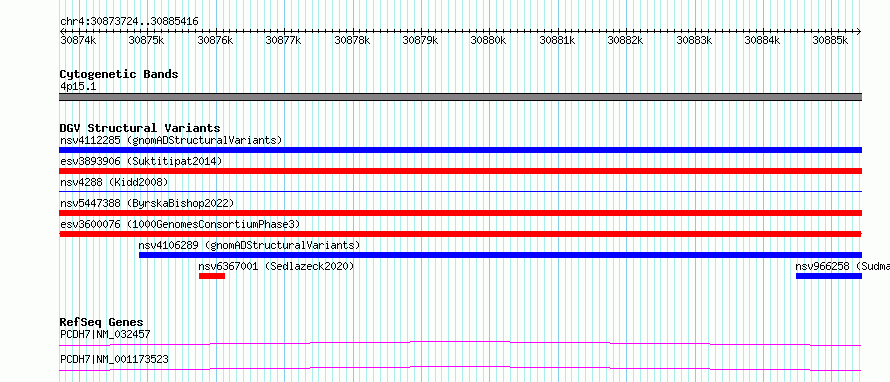This screenshot has width=890, height=382.
Task: Select the blue bar under nsv4112285
Action: (460, 150)
